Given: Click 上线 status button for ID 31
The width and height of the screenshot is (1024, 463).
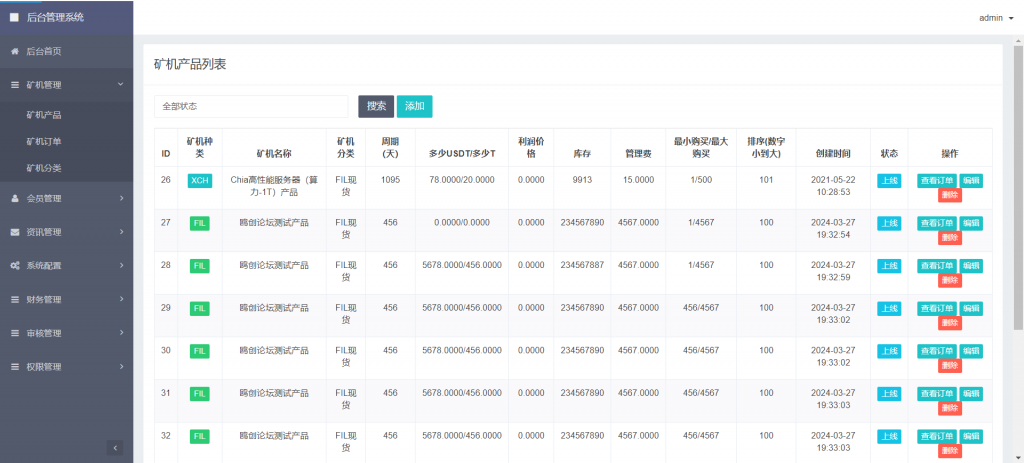Looking at the screenshot, I should pyautogui.click(x=889, y=394).
